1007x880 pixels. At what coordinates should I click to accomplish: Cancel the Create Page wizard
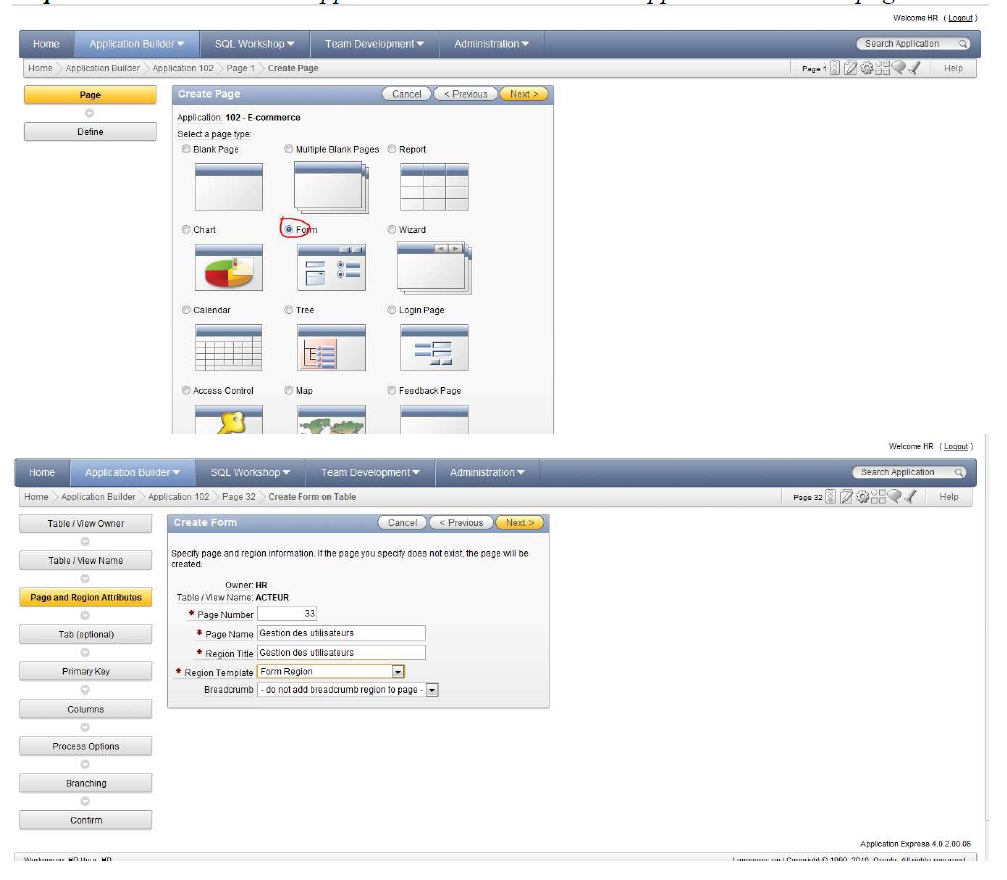408,94
